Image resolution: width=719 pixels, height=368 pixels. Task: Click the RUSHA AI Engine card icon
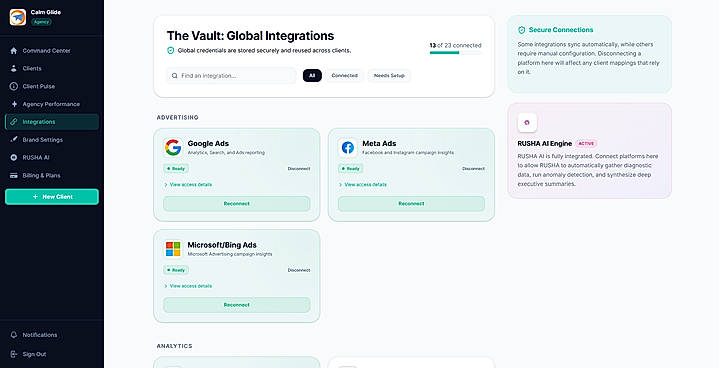[527, 122]
